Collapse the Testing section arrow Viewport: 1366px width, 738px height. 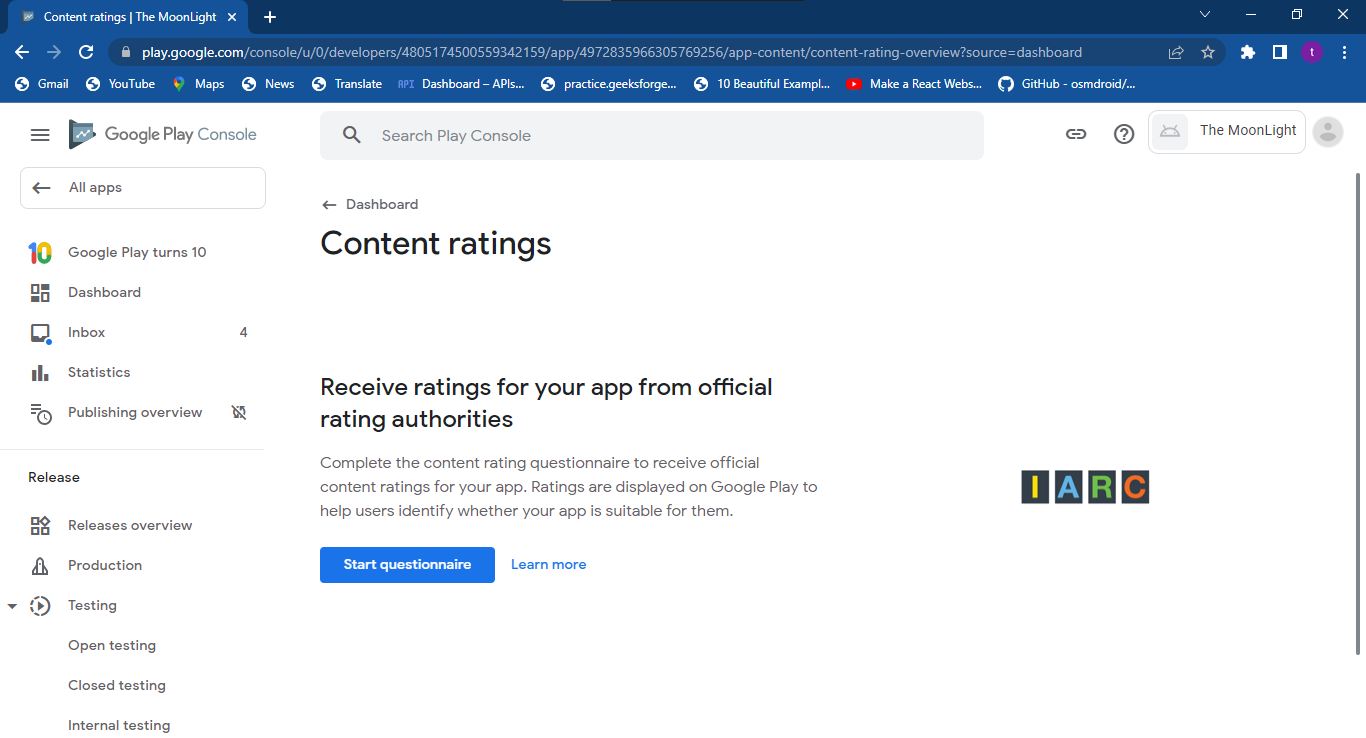pos(12,606)
